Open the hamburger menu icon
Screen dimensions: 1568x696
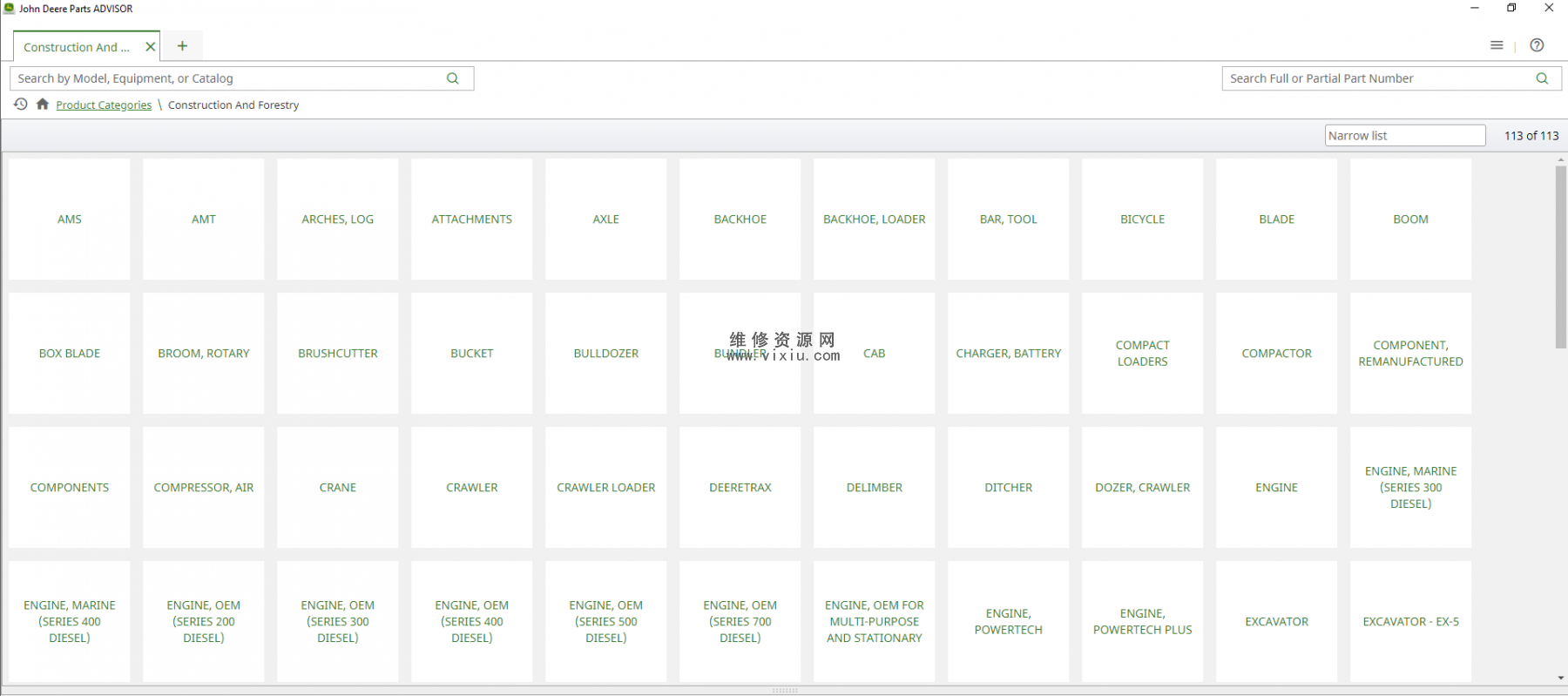(x=1497, y=45)
